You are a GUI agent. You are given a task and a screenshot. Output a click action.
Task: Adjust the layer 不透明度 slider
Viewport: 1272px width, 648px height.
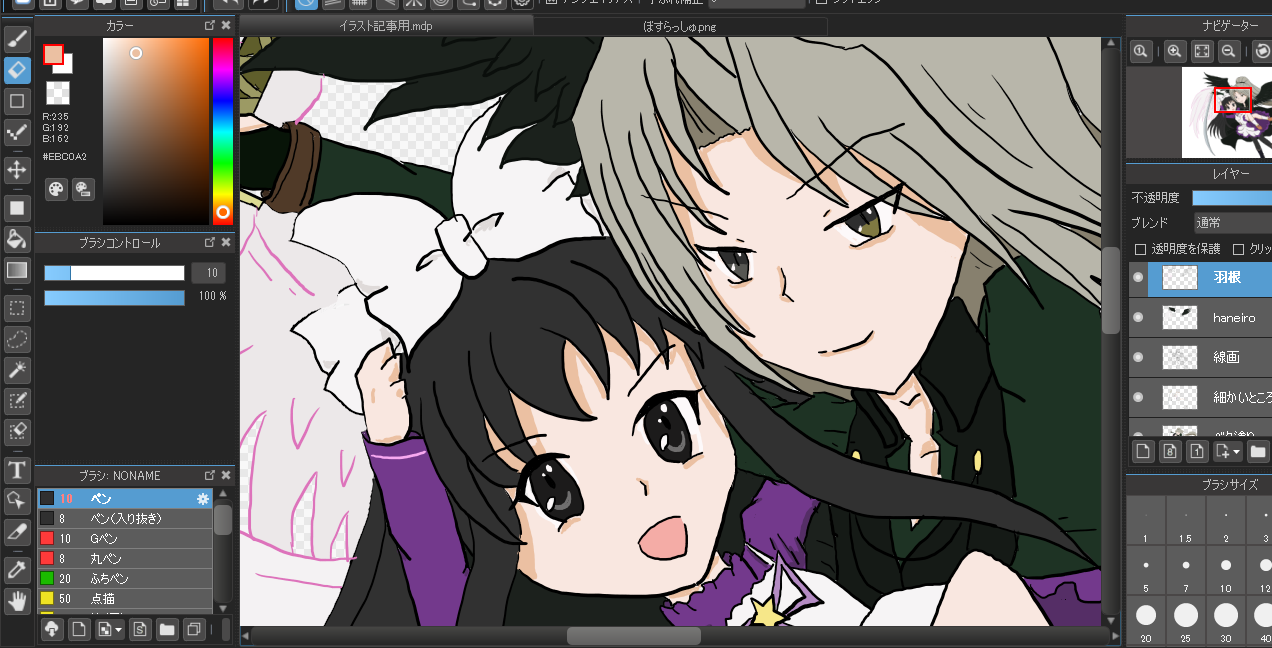1232,198
